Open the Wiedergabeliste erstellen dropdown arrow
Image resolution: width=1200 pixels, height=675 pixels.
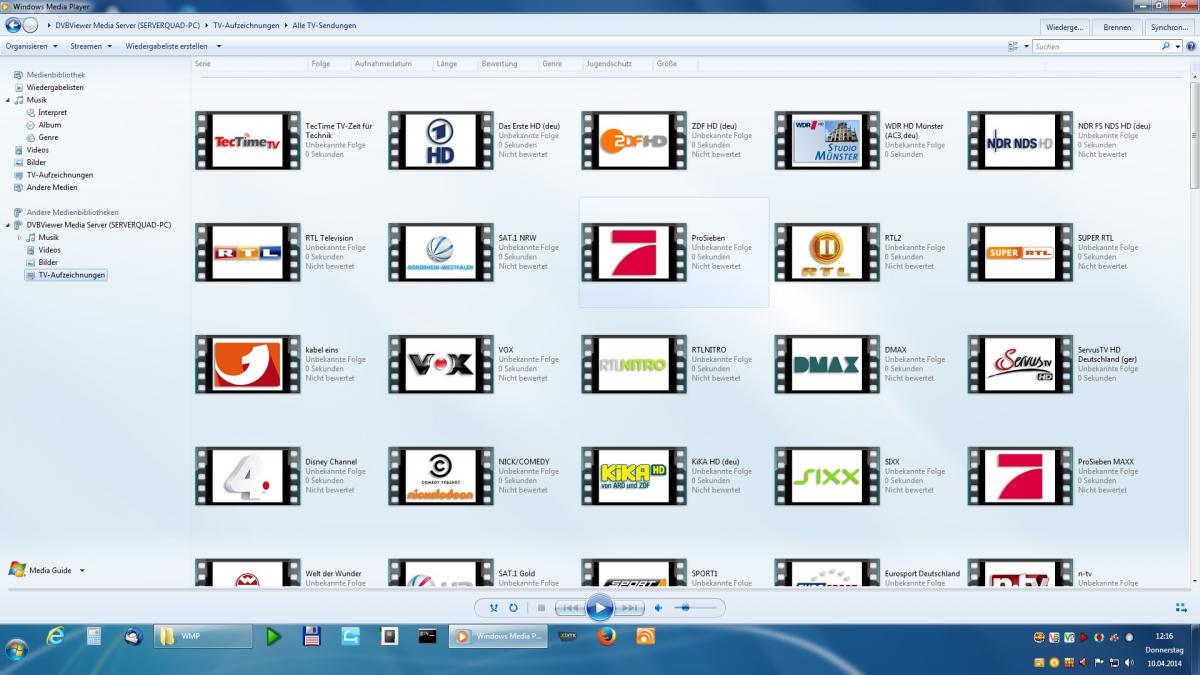tap(219, 46)
